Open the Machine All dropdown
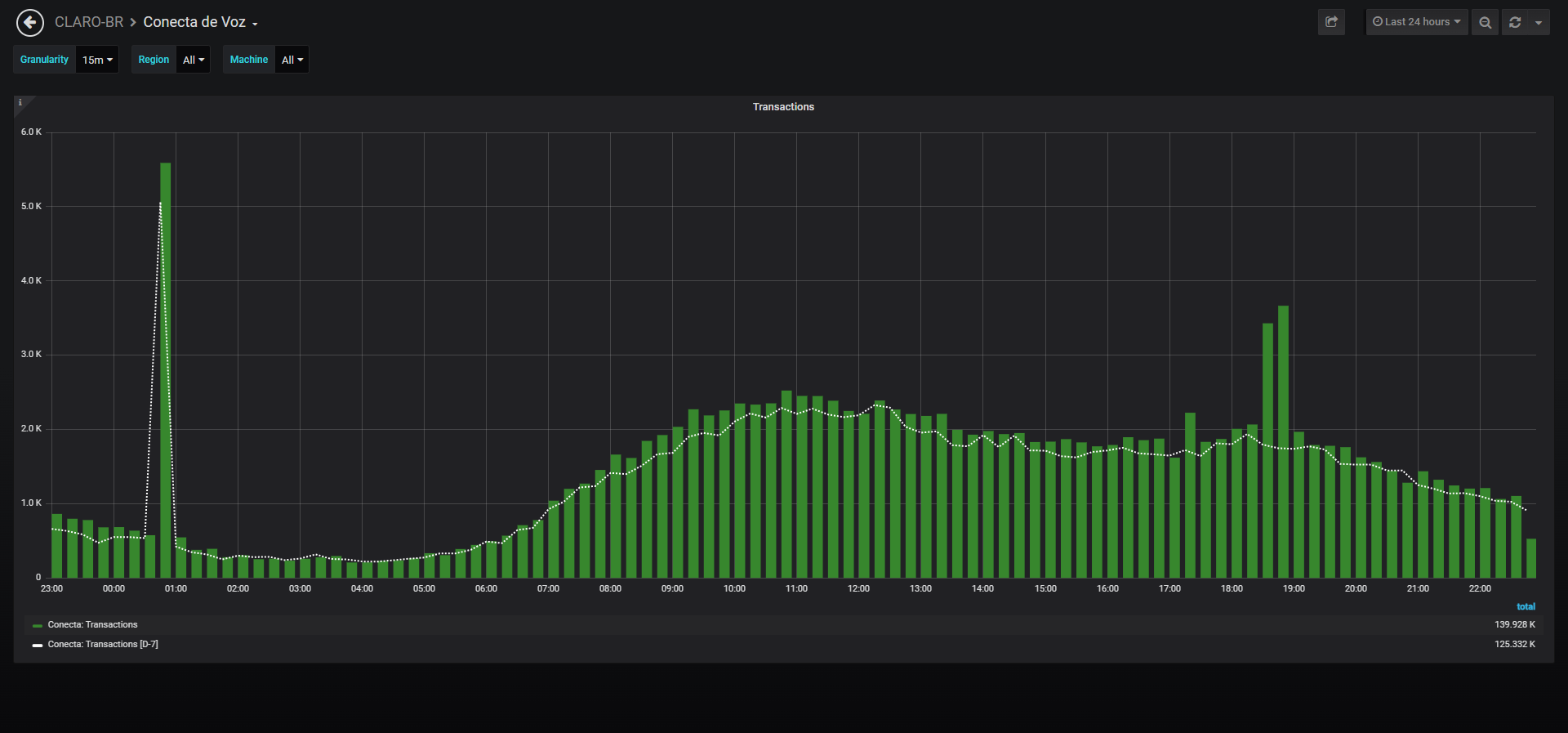 (292, 60)
